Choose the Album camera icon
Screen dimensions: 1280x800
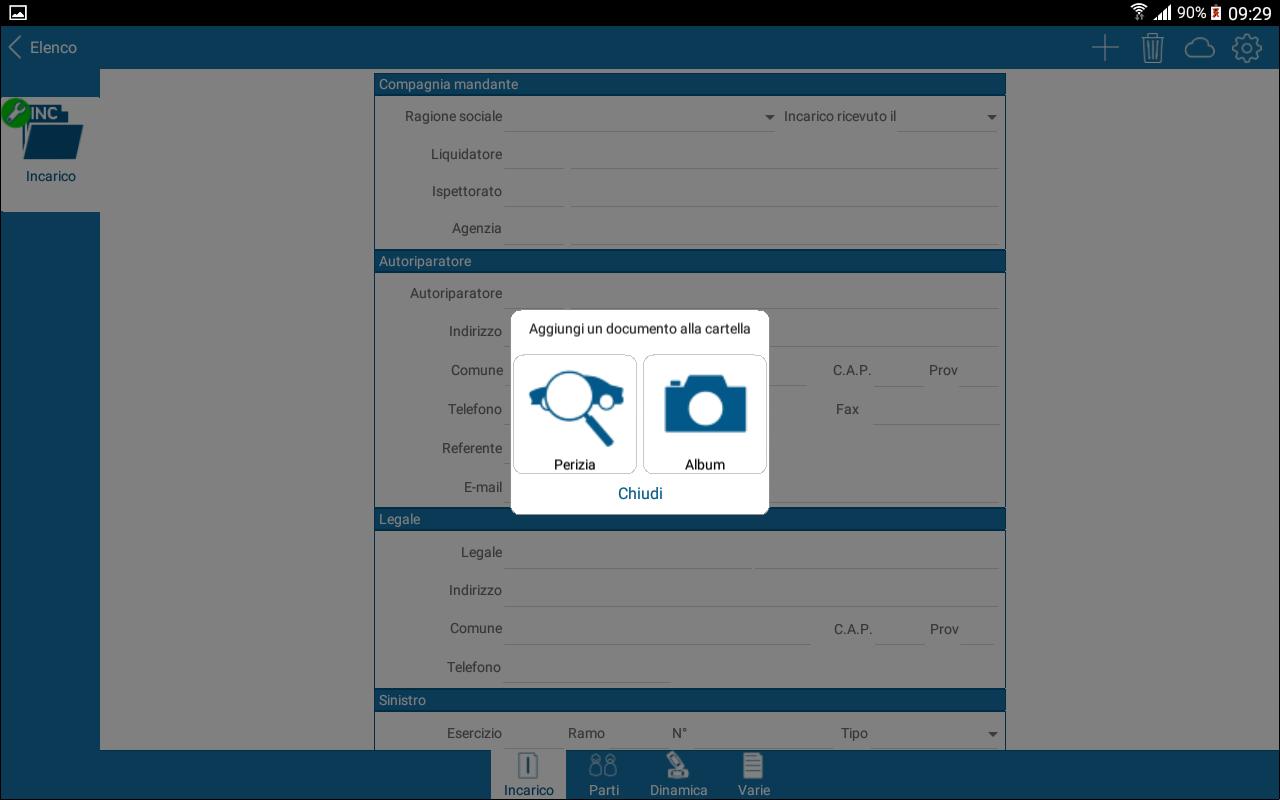705,413
